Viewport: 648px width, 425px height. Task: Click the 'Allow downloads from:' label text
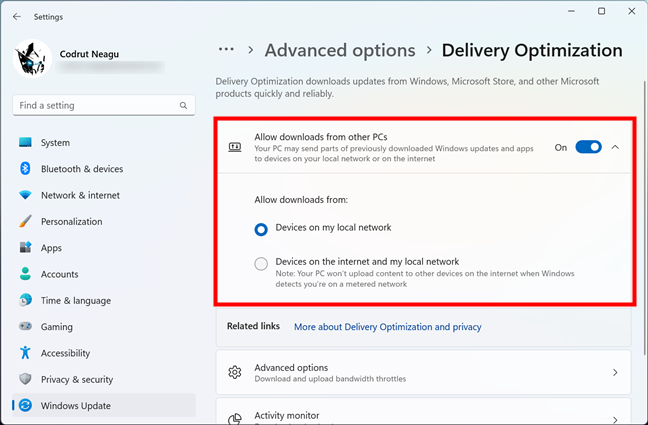pyautogui.click(x=301, y=200)
